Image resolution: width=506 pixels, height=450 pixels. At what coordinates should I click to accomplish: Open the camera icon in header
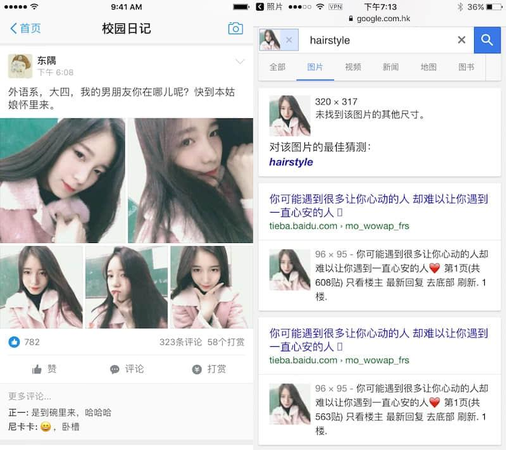point(235,29)
